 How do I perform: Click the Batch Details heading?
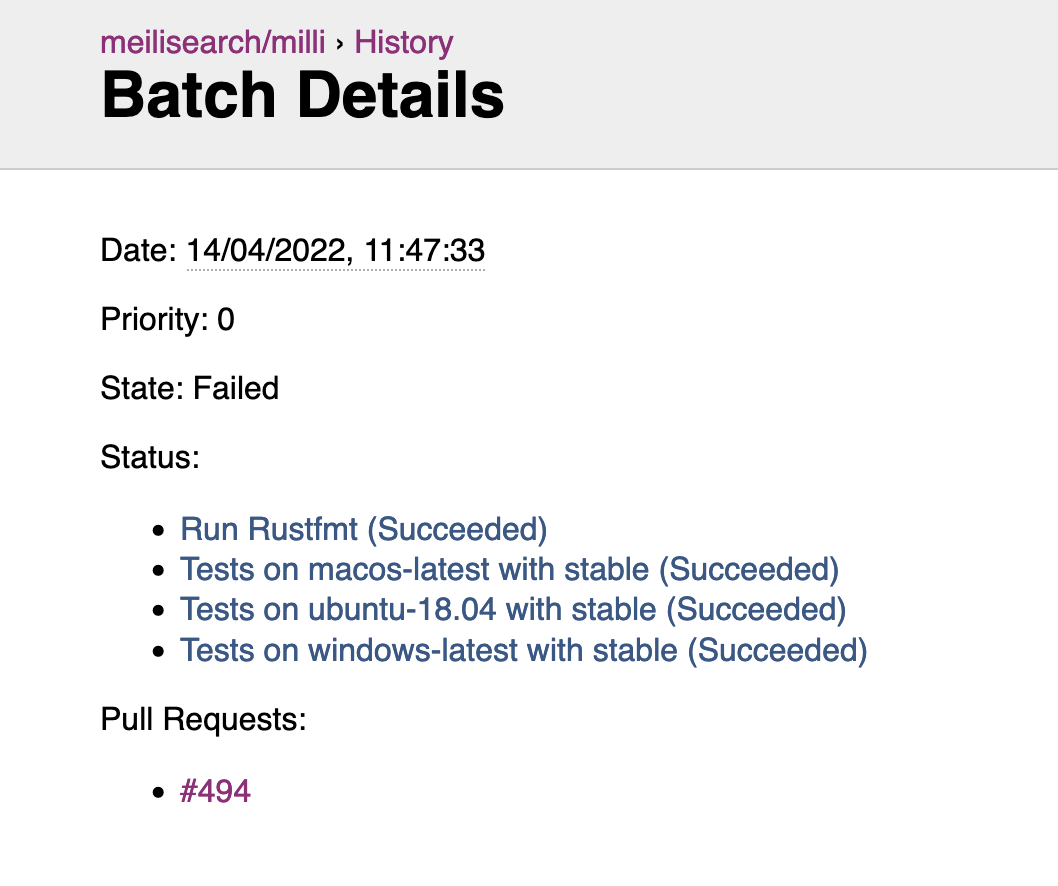(x=303, y=95)
